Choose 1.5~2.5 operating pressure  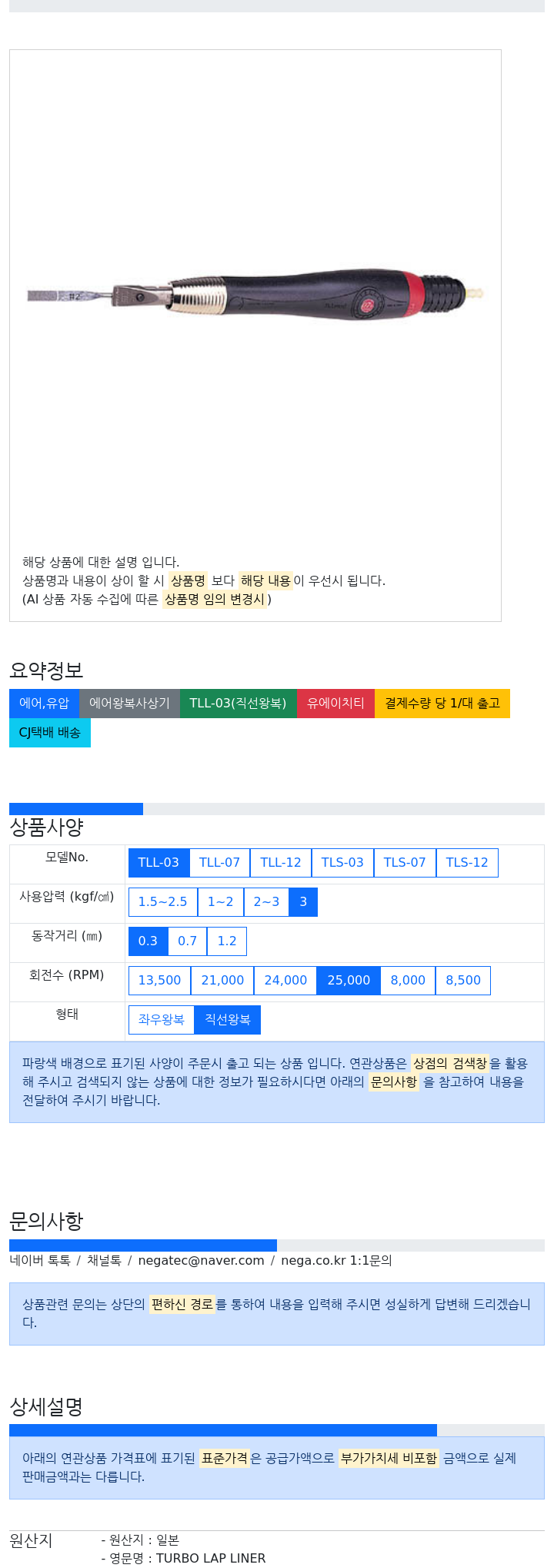[x=162, y=901]
